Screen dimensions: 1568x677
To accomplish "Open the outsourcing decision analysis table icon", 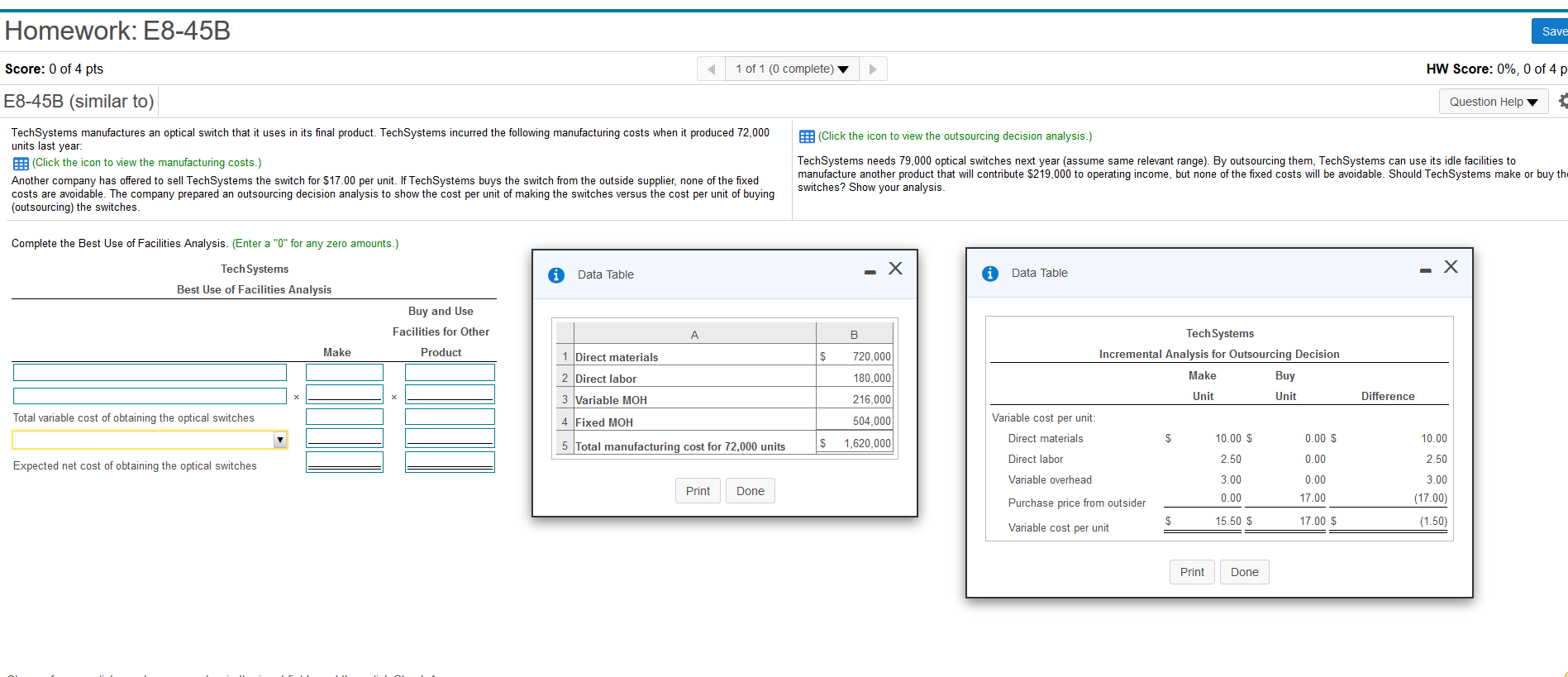I will 807,136.
